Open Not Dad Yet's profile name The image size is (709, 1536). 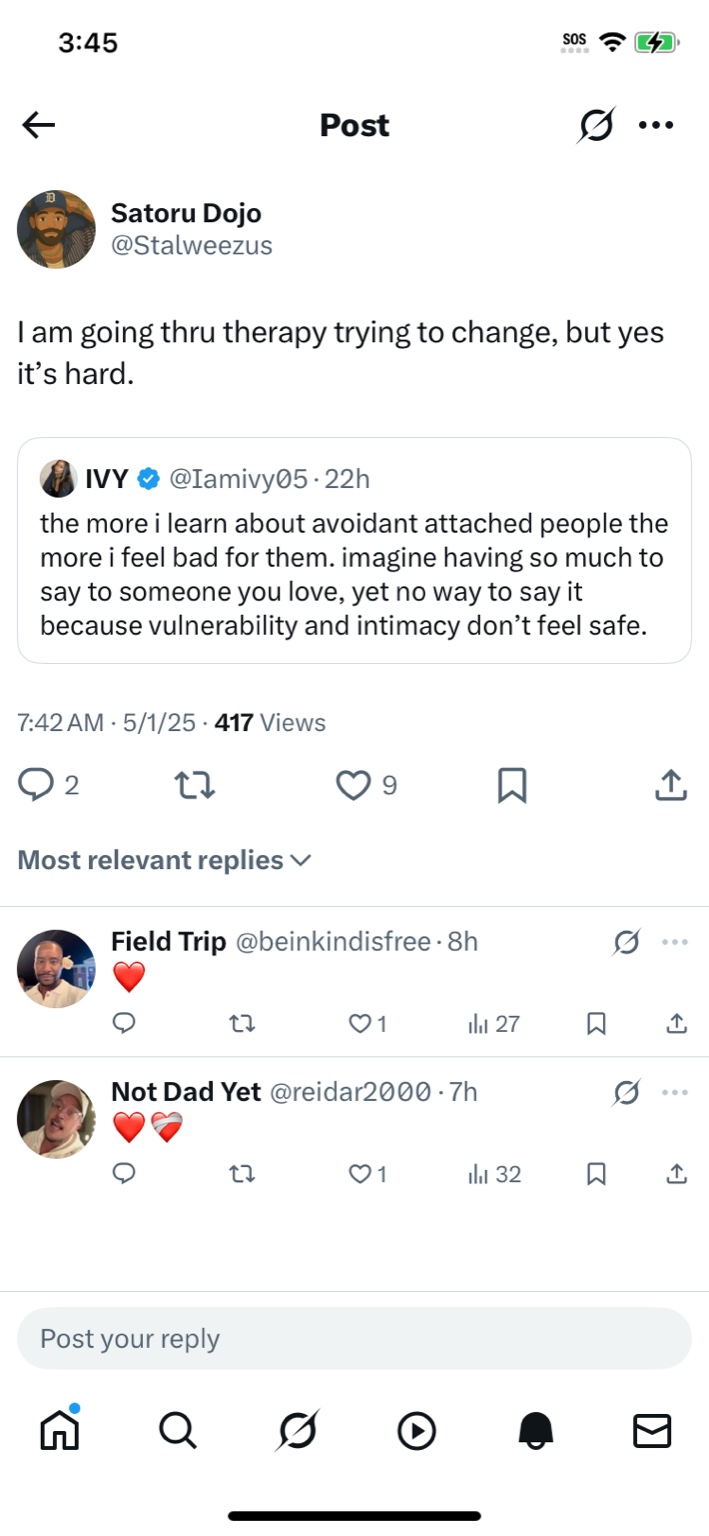[x=186, y=1092]
